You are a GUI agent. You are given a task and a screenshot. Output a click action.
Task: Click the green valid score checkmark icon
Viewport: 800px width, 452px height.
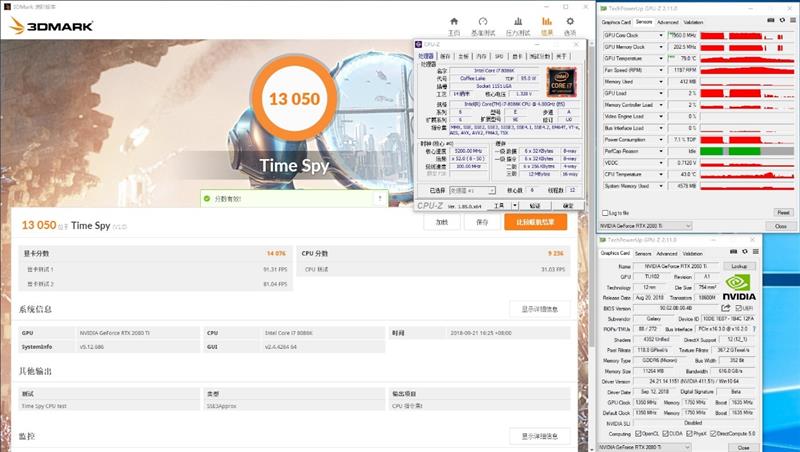click(207, 198)
